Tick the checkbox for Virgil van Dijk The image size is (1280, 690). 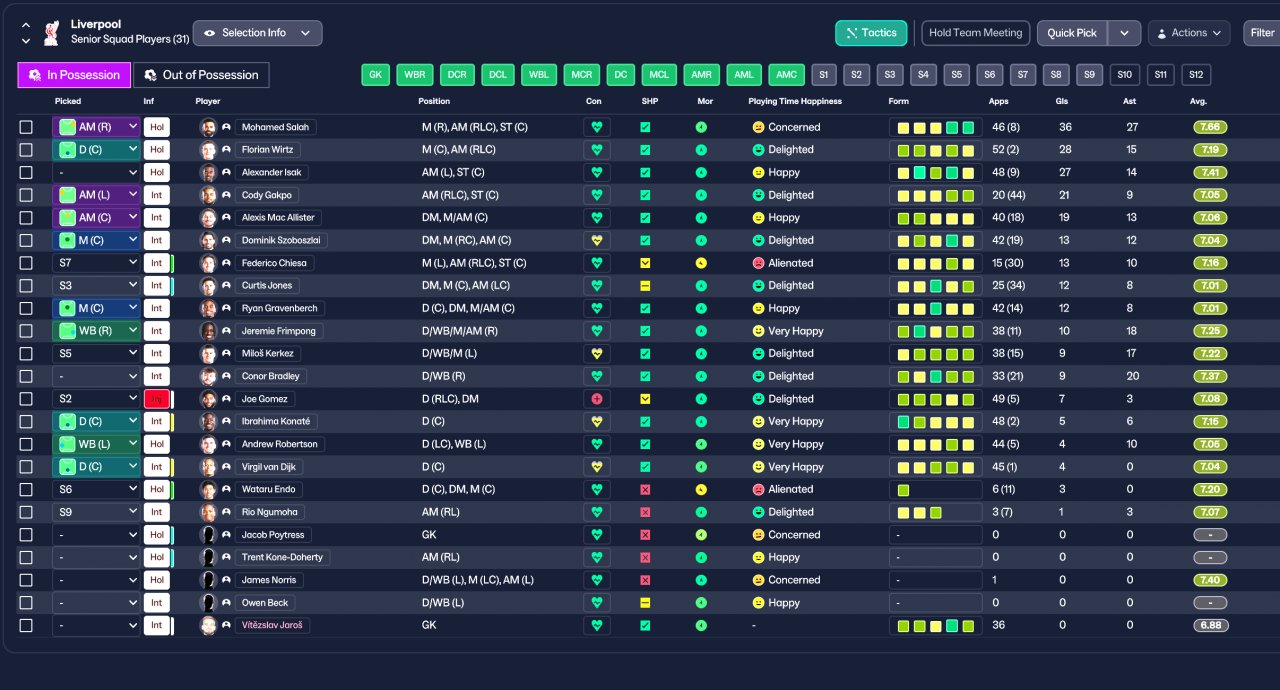pos(26,467)
